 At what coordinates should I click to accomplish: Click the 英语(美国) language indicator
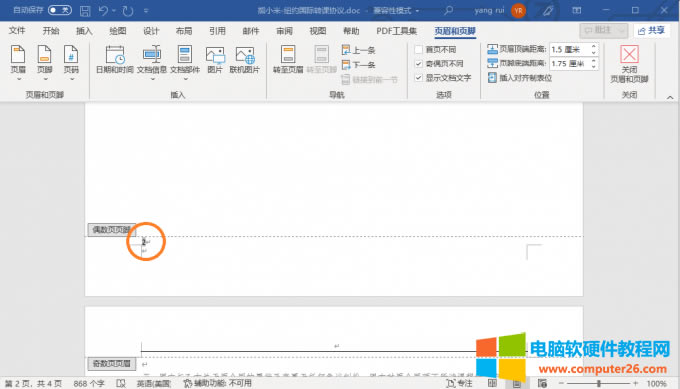pyautogui.click(x=154, y=383)
